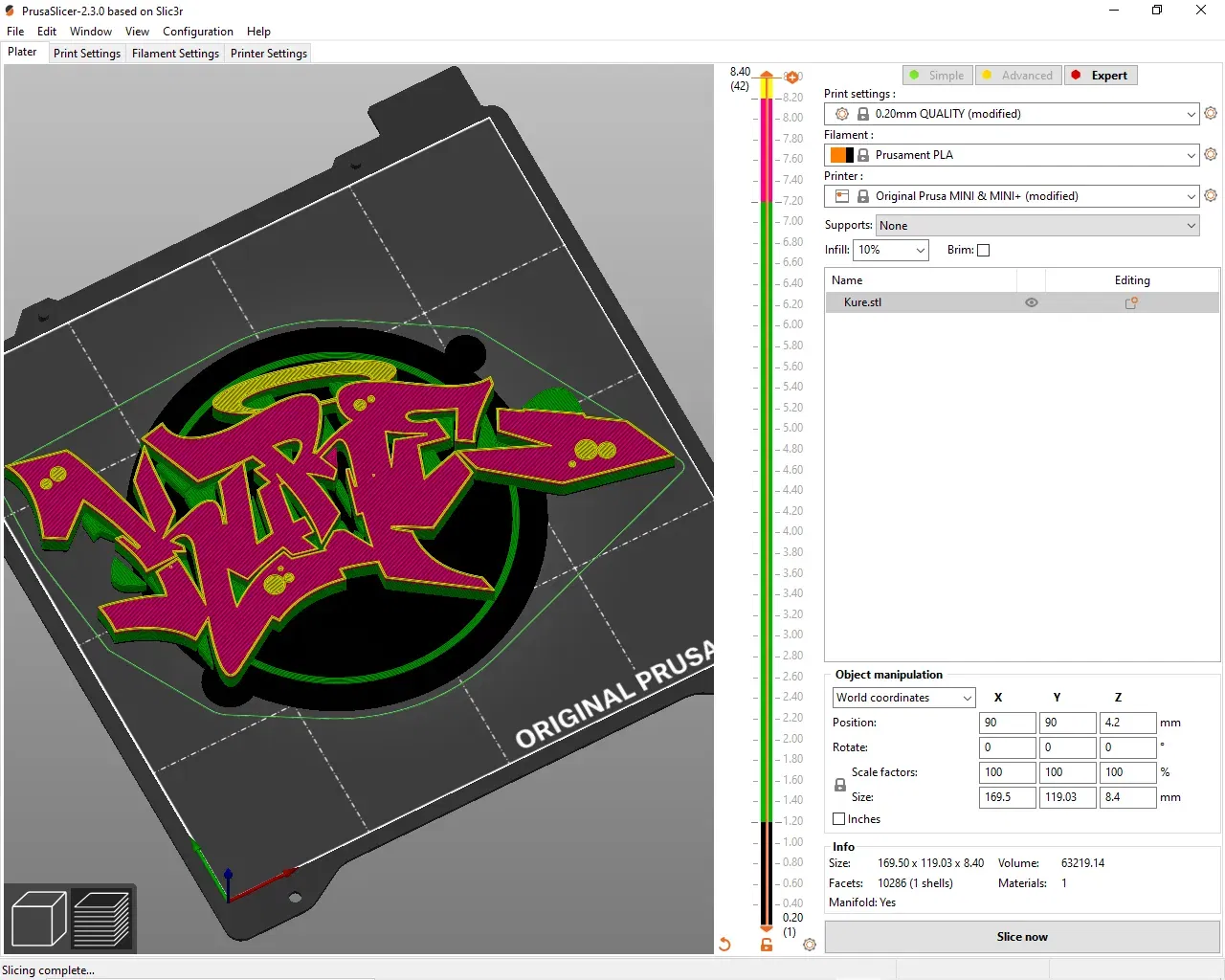The width and height of the screenshot is (1225, 980).
Task: Switch to Advanced mode
Action: [1017, 76]
